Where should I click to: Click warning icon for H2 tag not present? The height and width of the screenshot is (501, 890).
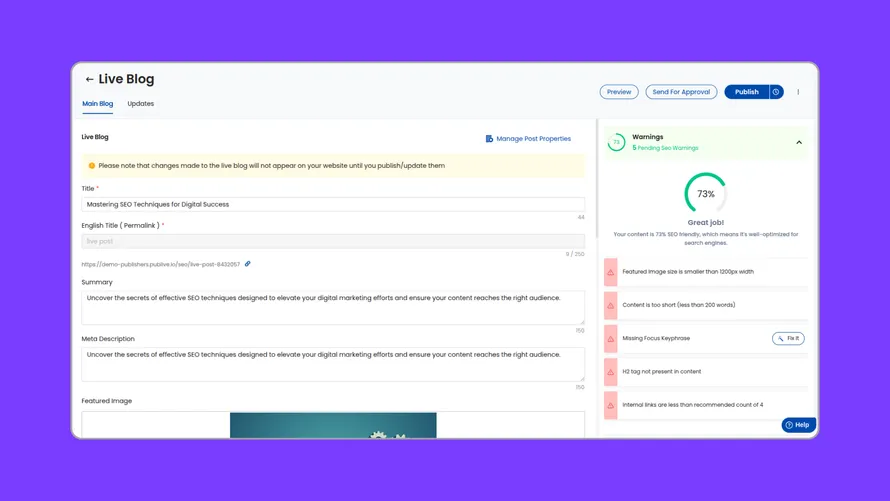(x=611, y=372)
